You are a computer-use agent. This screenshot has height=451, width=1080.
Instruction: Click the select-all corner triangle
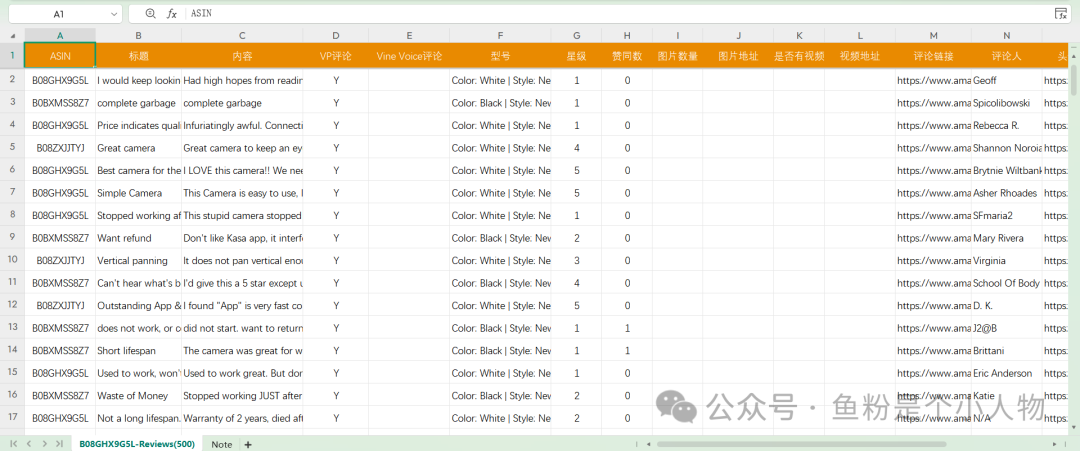[x=12, y=35]
